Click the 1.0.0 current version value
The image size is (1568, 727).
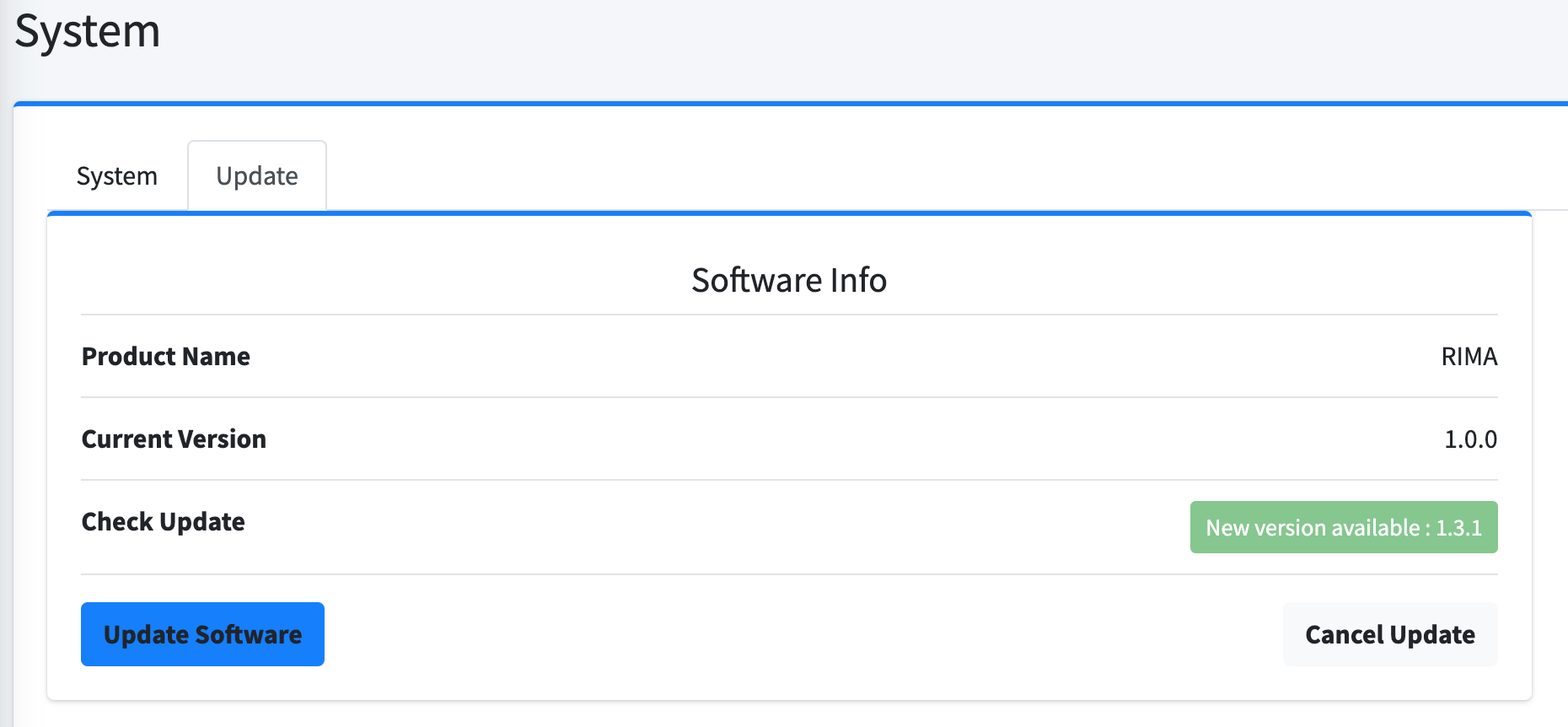click(1470, 439)
